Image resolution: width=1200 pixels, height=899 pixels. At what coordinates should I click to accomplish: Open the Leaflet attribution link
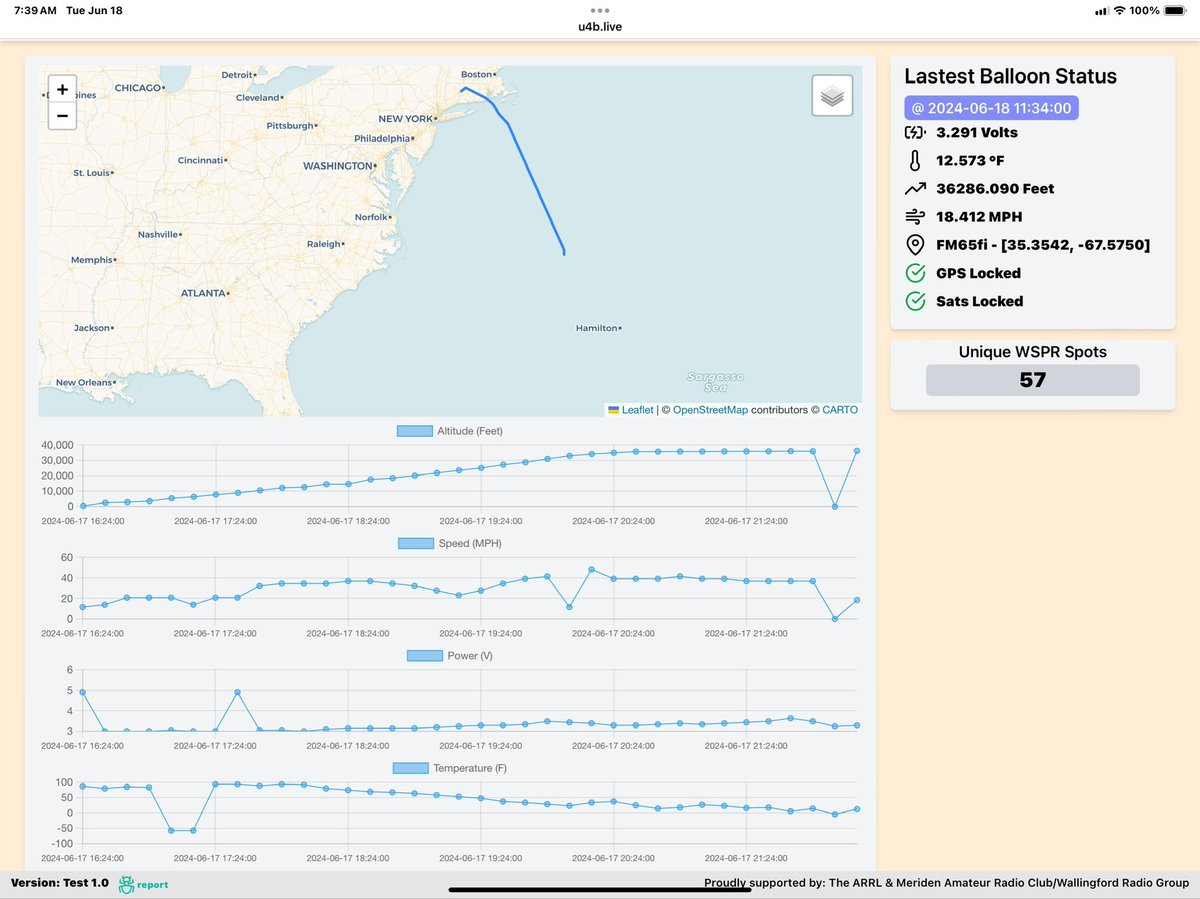pyautogui.click(x=637, y=410)
